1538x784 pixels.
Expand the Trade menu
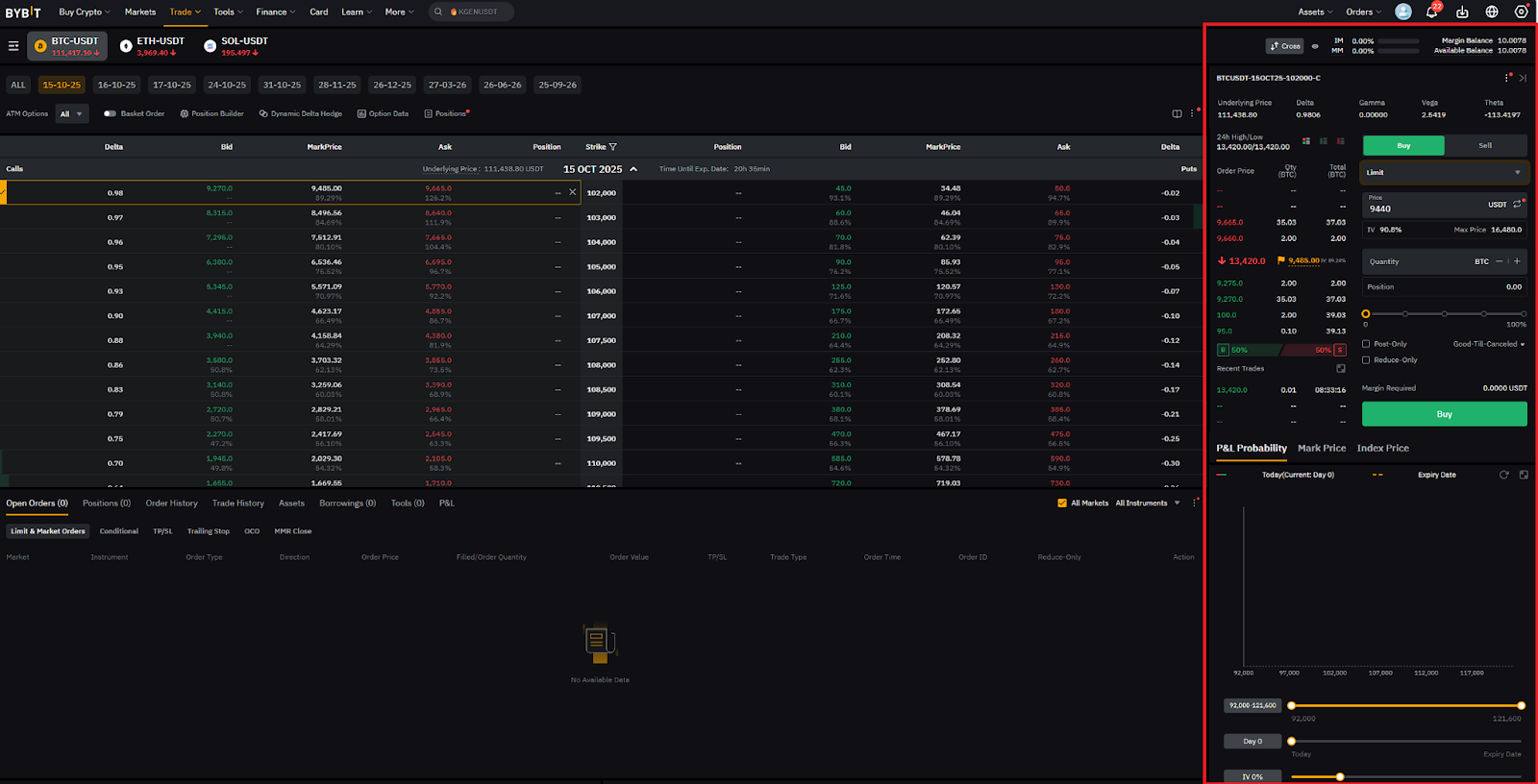(x=185, y=12)
